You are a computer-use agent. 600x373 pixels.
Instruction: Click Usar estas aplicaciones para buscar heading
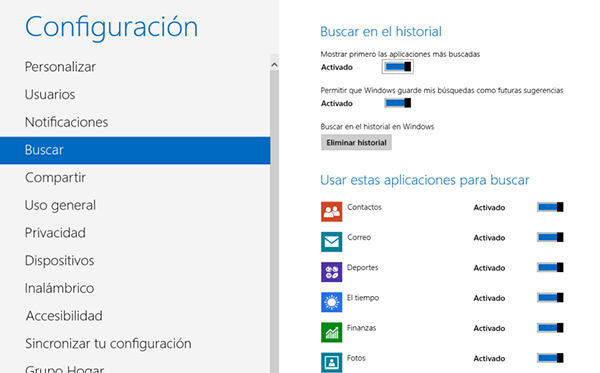pos(425,180)
